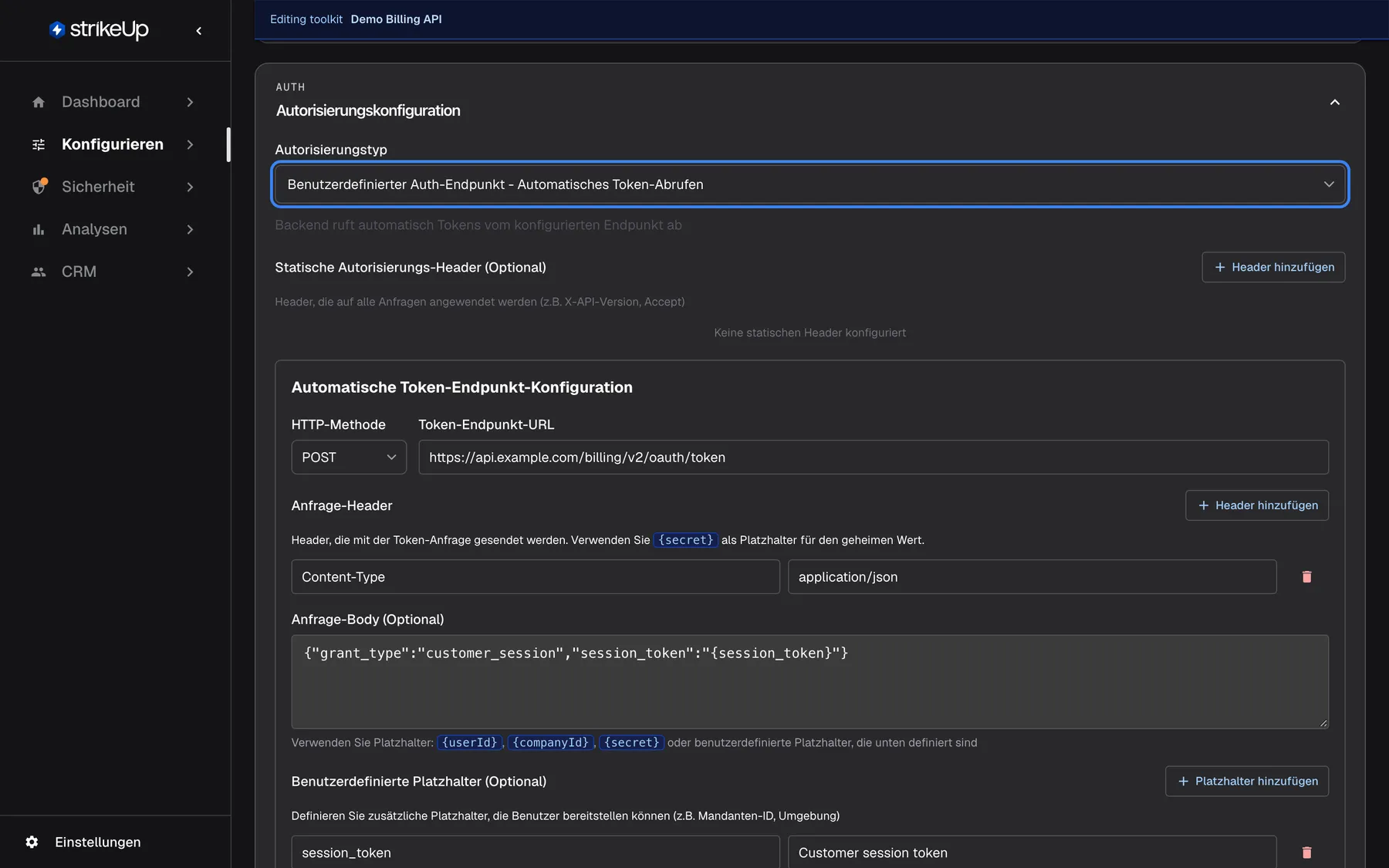Open the HTTP-Methode POST dropdown
Image resolution: width=1389 pixels, height=868 pixels.
pyautogui.click(x=349, y=458)
